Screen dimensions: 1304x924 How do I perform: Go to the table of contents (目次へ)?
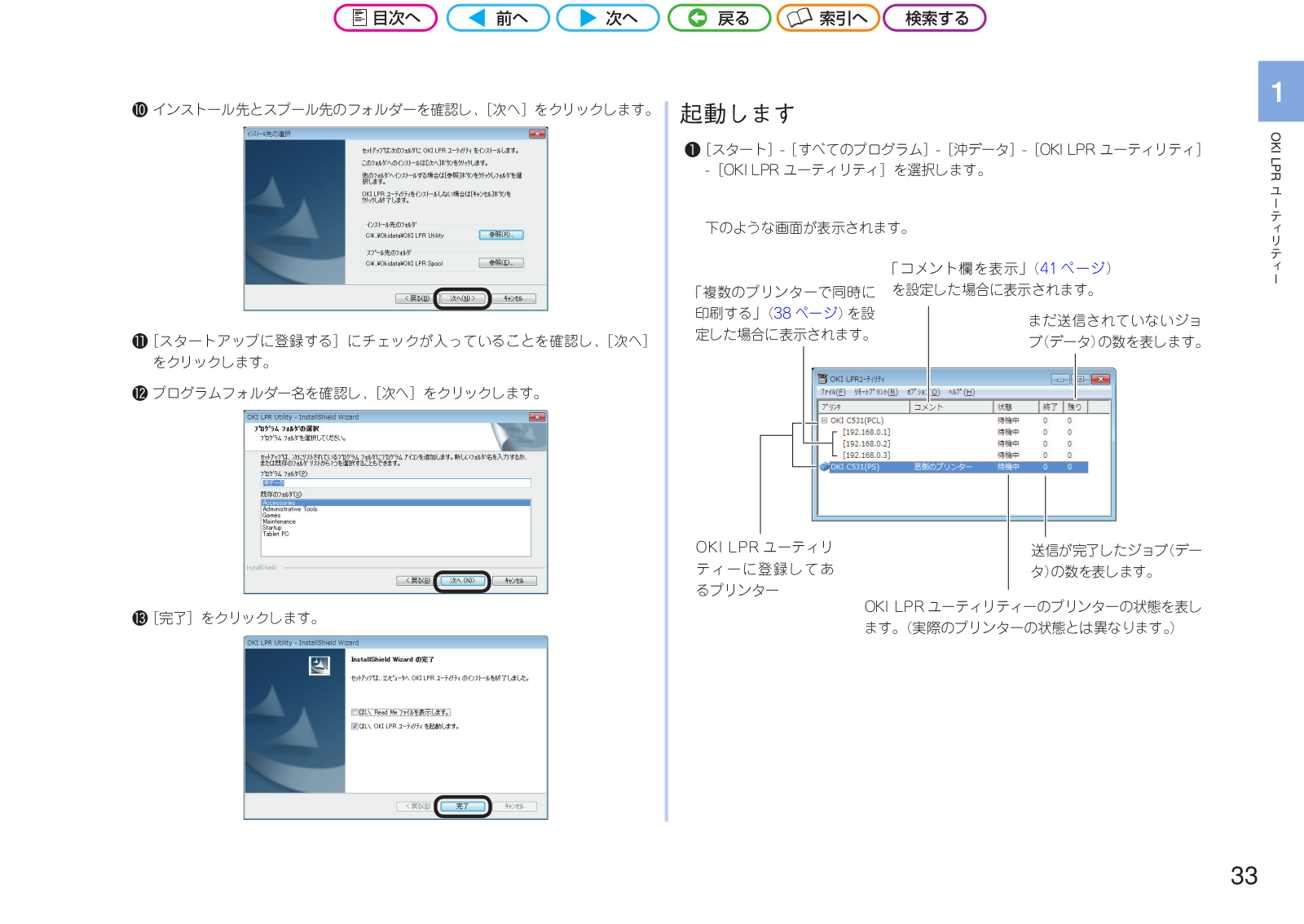tap(385, 18)
